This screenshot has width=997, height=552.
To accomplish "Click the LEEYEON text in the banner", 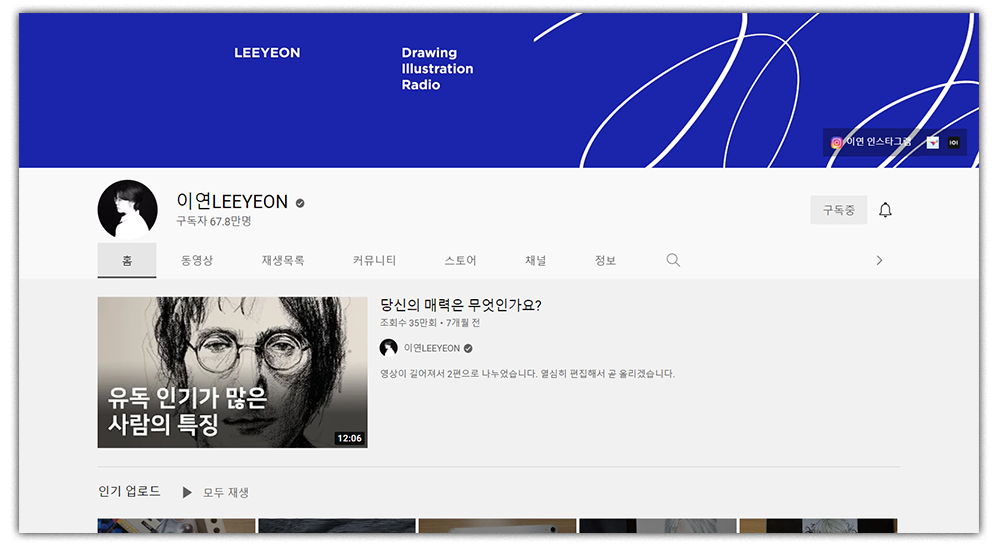I will pos(267,53).
